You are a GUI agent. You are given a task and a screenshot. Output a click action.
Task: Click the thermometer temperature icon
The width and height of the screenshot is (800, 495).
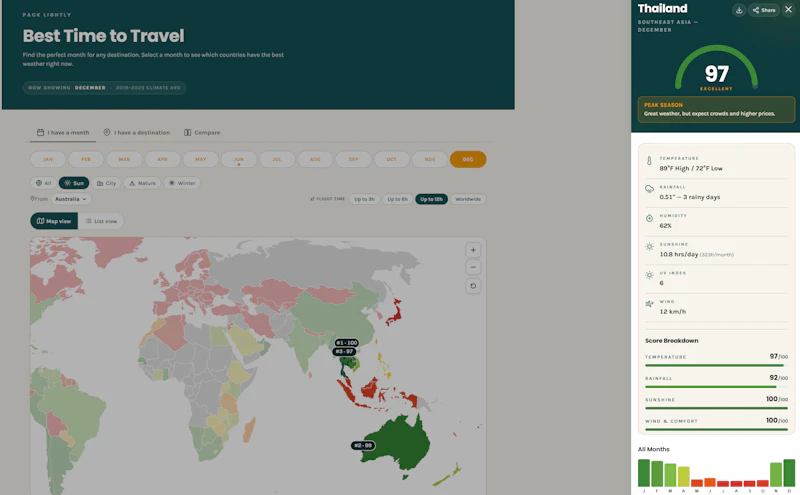pos(649,161)
